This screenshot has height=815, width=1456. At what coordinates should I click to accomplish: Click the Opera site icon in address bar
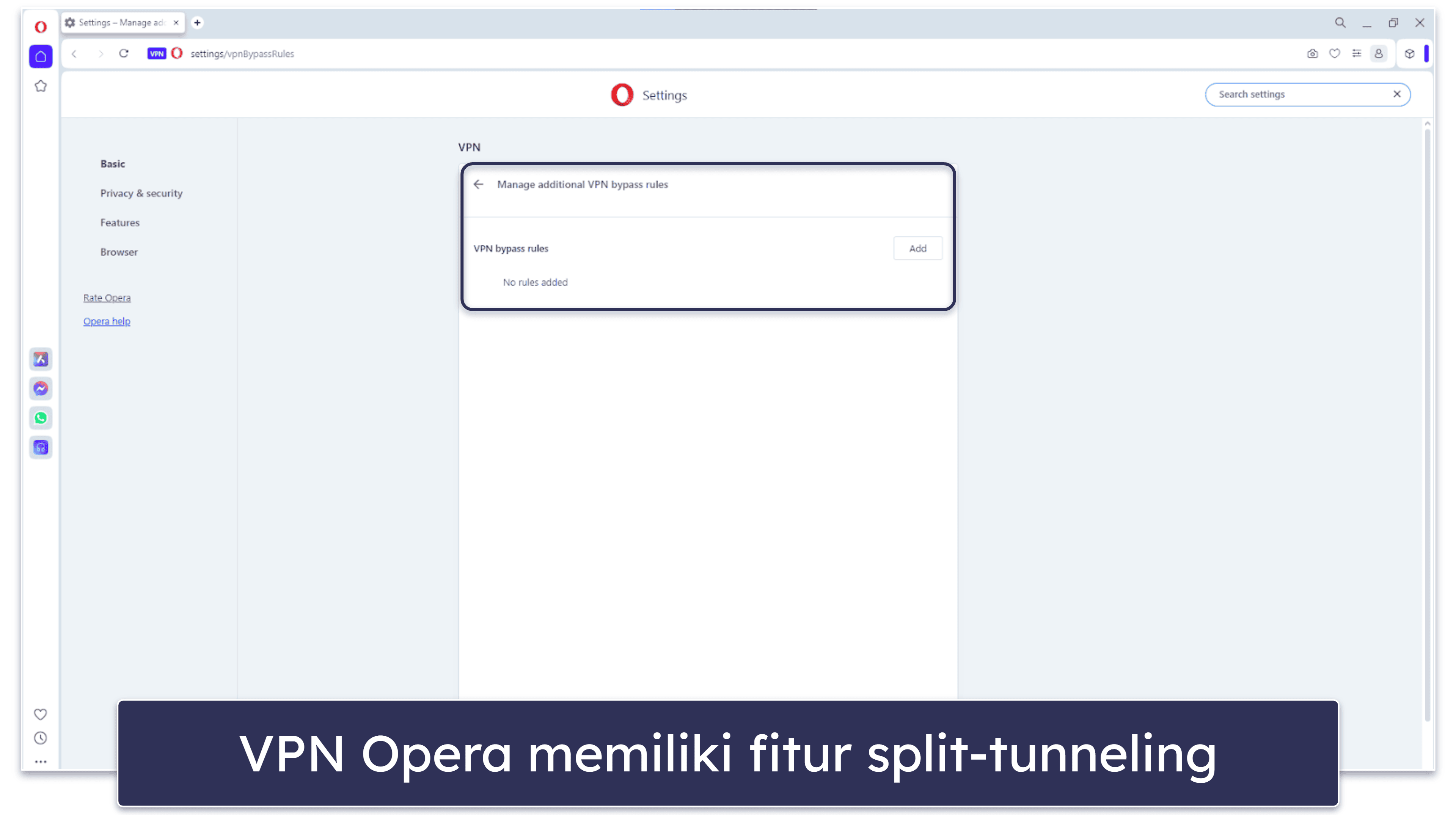tap(177, 53)
